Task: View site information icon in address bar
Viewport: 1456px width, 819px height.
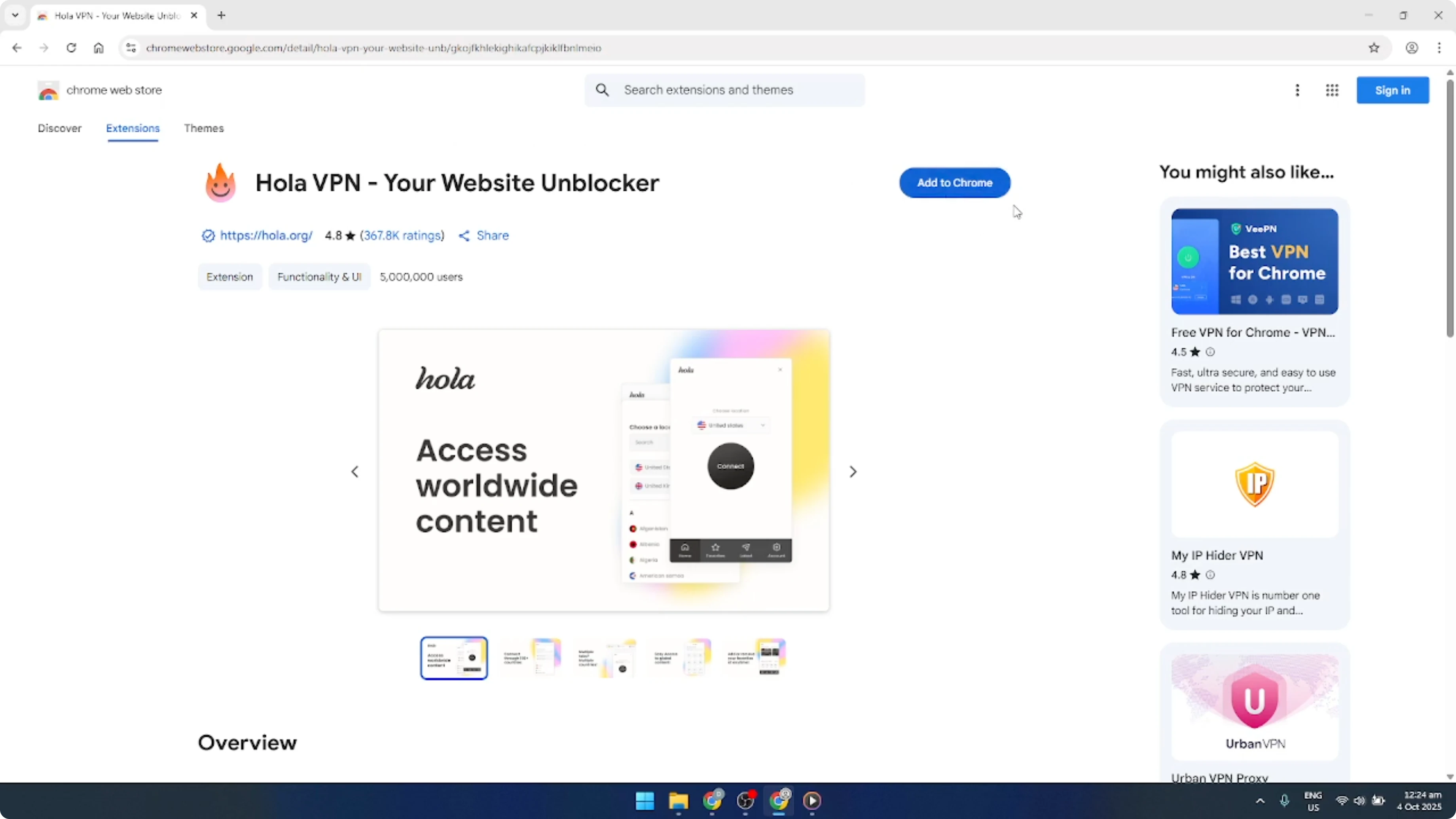Action: [131, 48]
